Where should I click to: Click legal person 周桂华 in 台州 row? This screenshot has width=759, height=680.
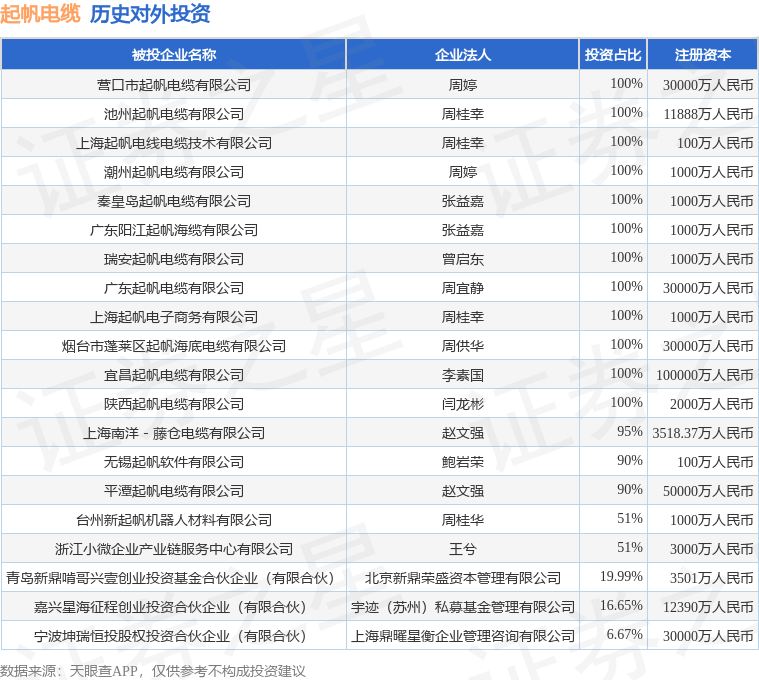(x=463, y=520)
